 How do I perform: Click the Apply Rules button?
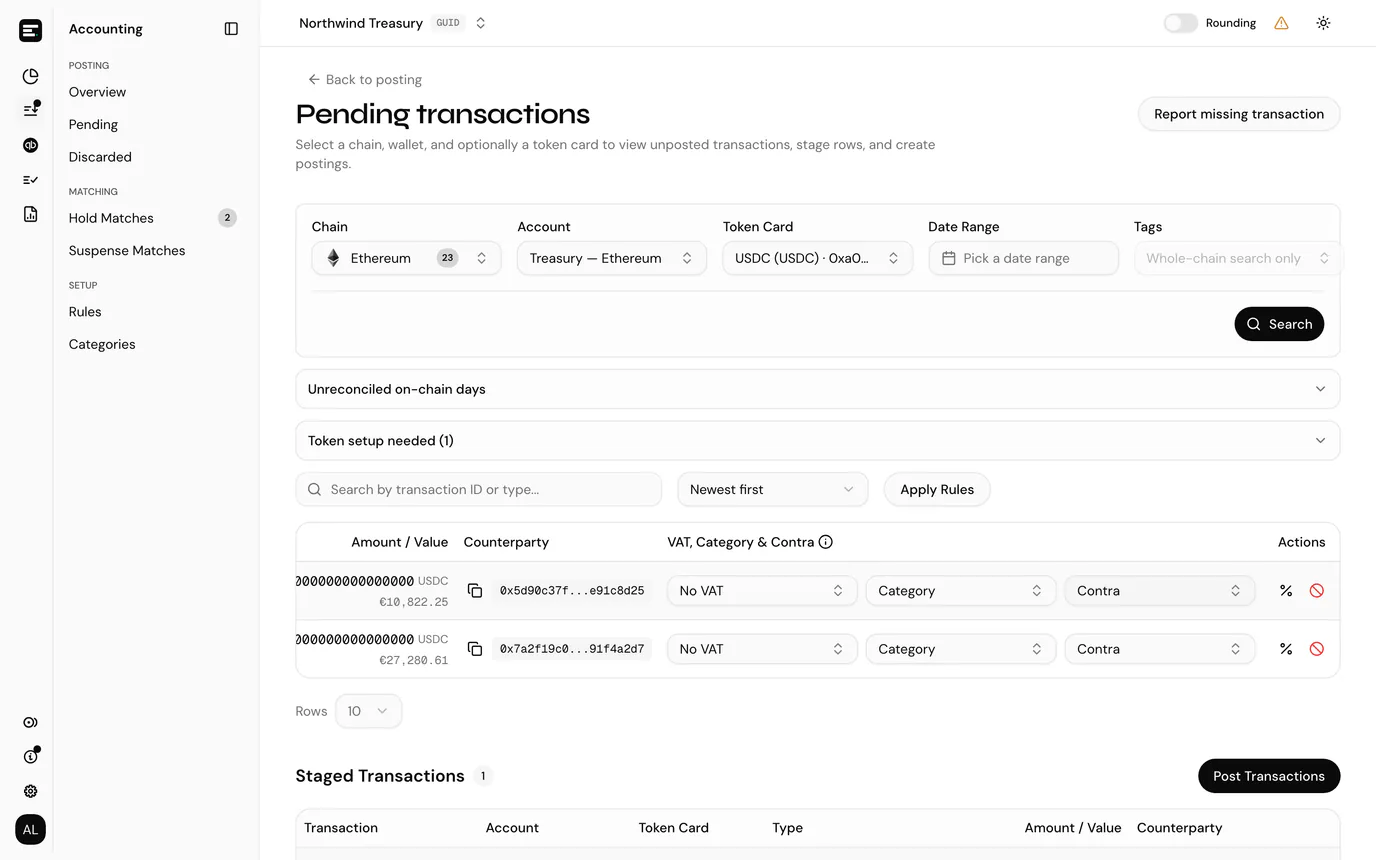click(x=937, y=490)
